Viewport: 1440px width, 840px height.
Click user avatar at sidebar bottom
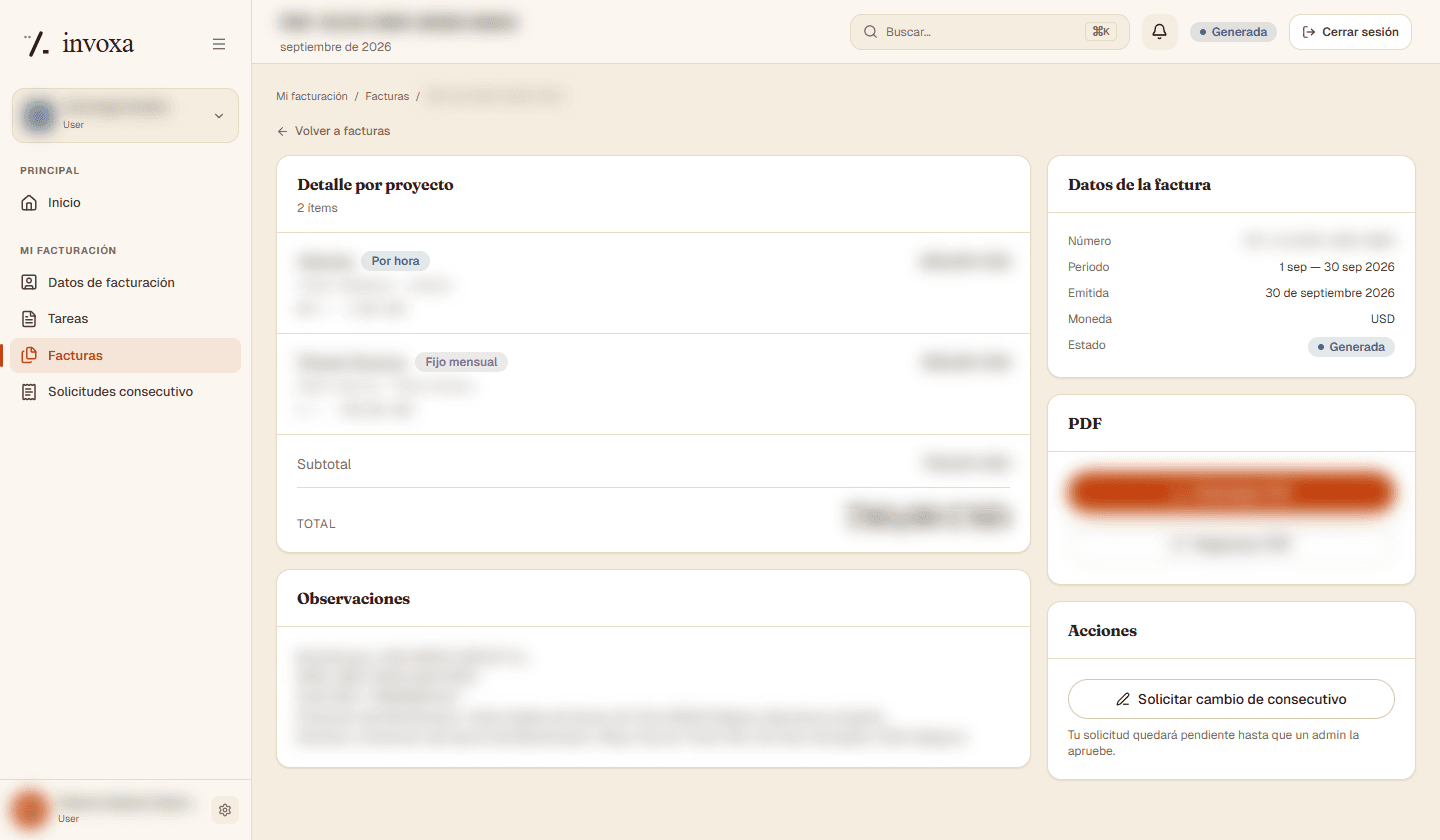tap(30, 810)
